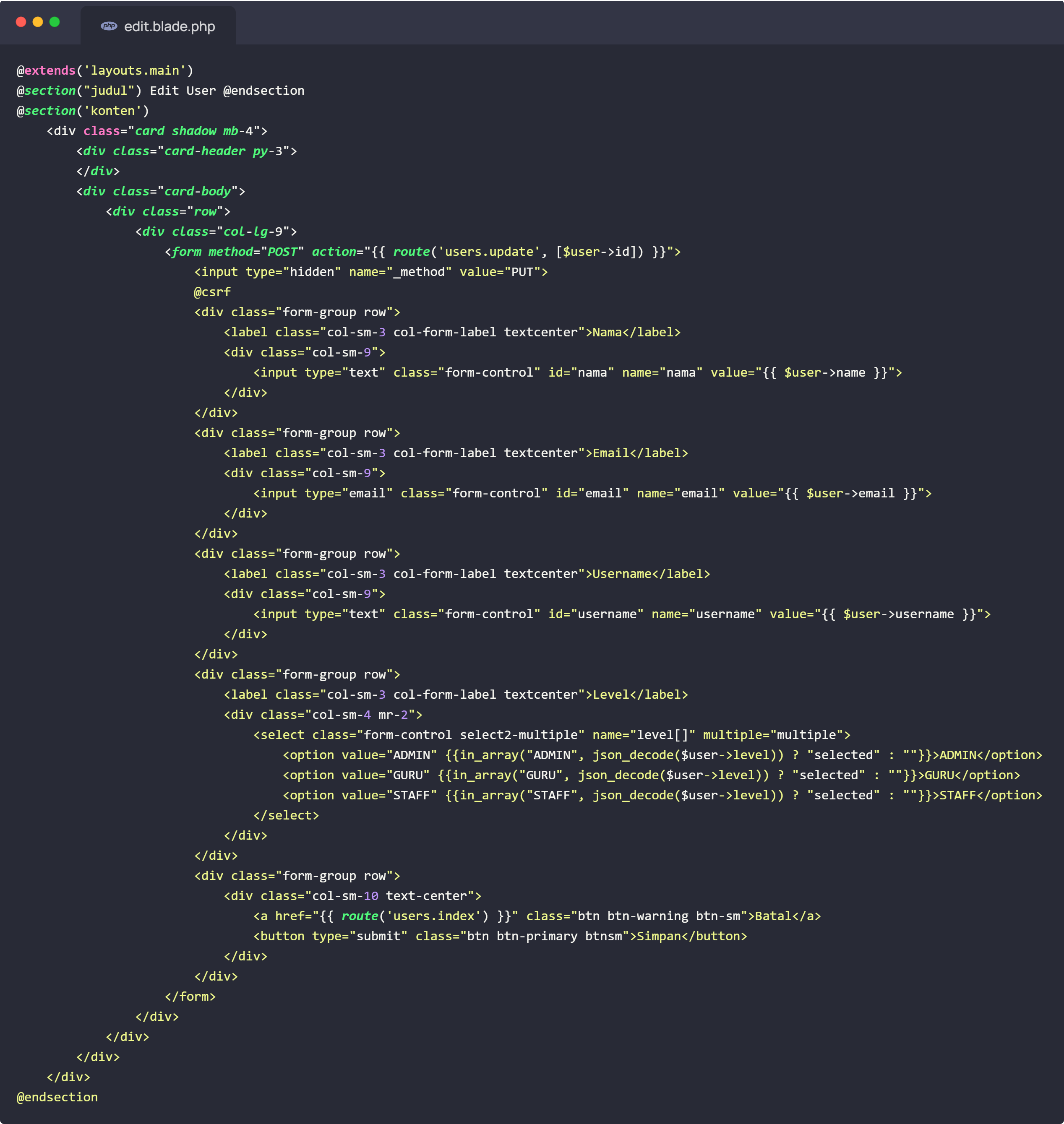Click the PHP file icon in tab
This screenshot has height=1124, width=1064.
point(109,26)
